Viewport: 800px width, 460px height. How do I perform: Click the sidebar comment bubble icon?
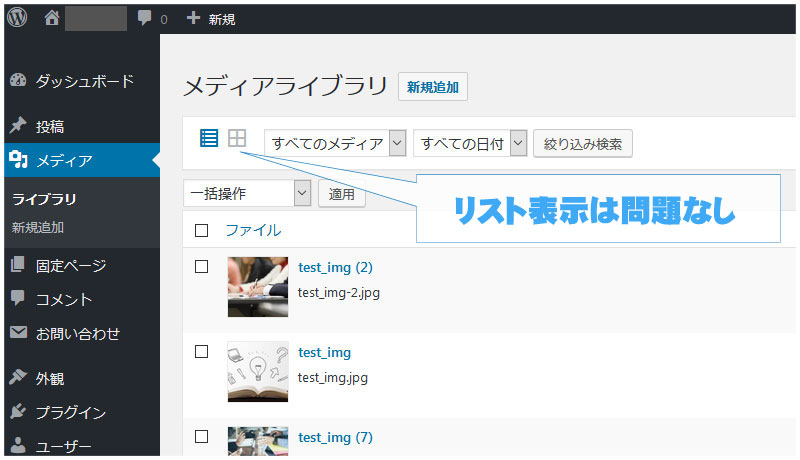pyautogui.click(x=18, y=298)
